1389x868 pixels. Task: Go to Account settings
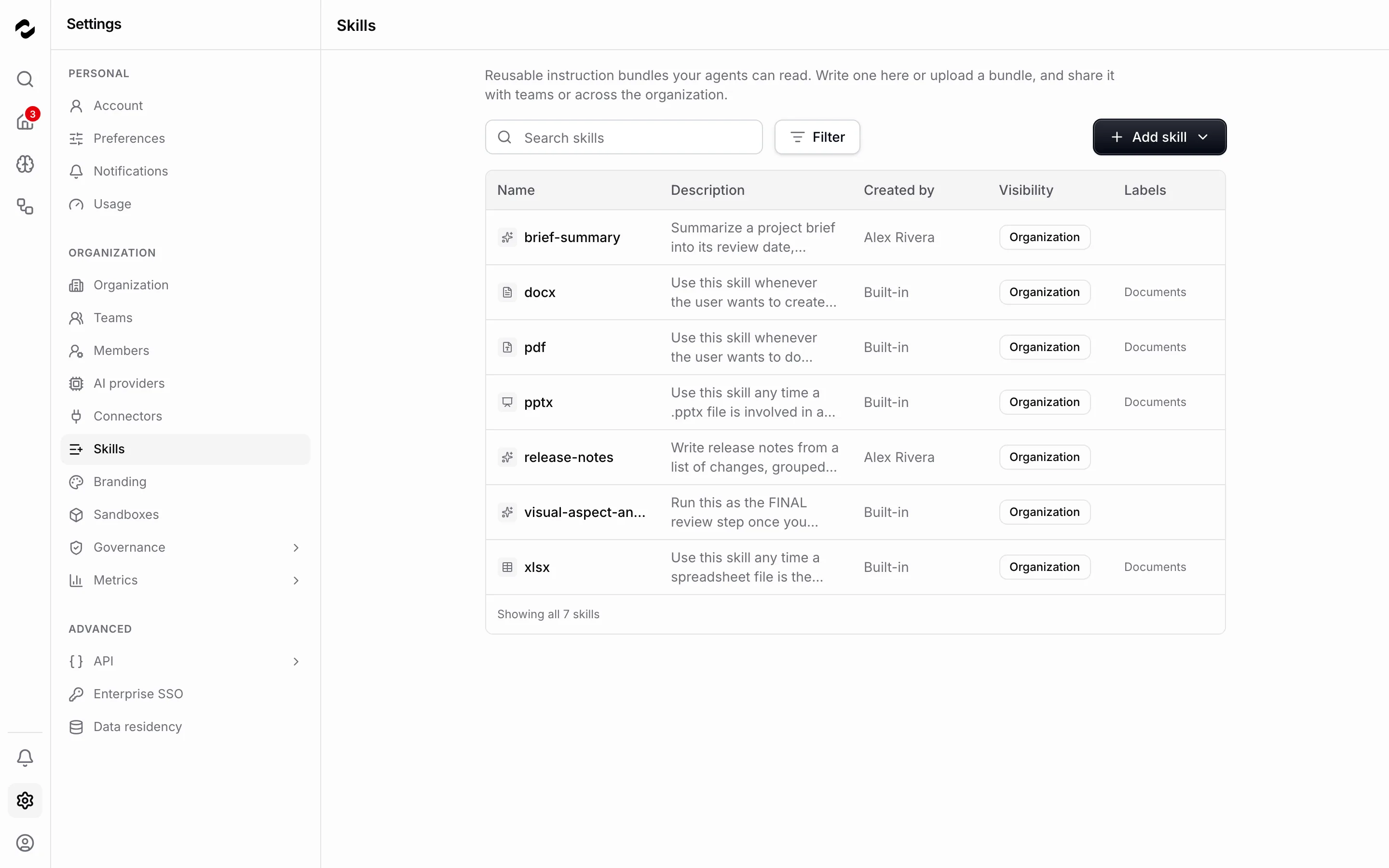tap(185, 106)
